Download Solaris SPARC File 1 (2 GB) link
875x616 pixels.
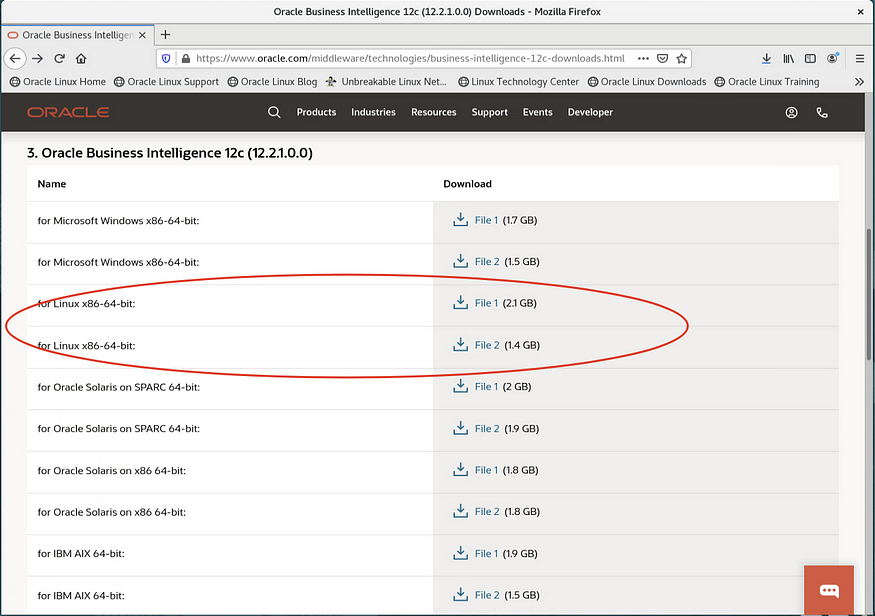pos(486,387)
